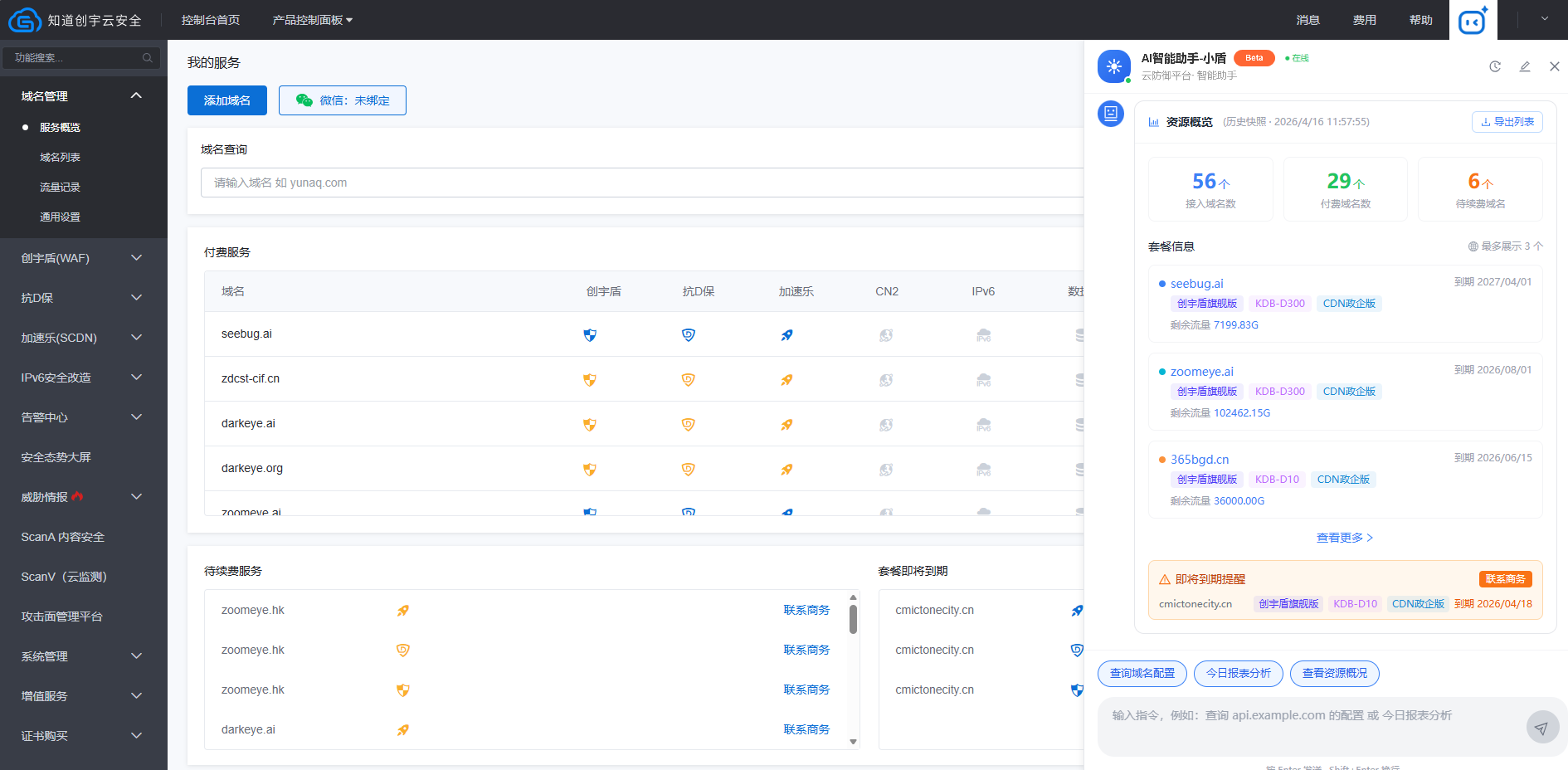Open 查看更多 link in assistant panel

click(x=1344, y=537)
